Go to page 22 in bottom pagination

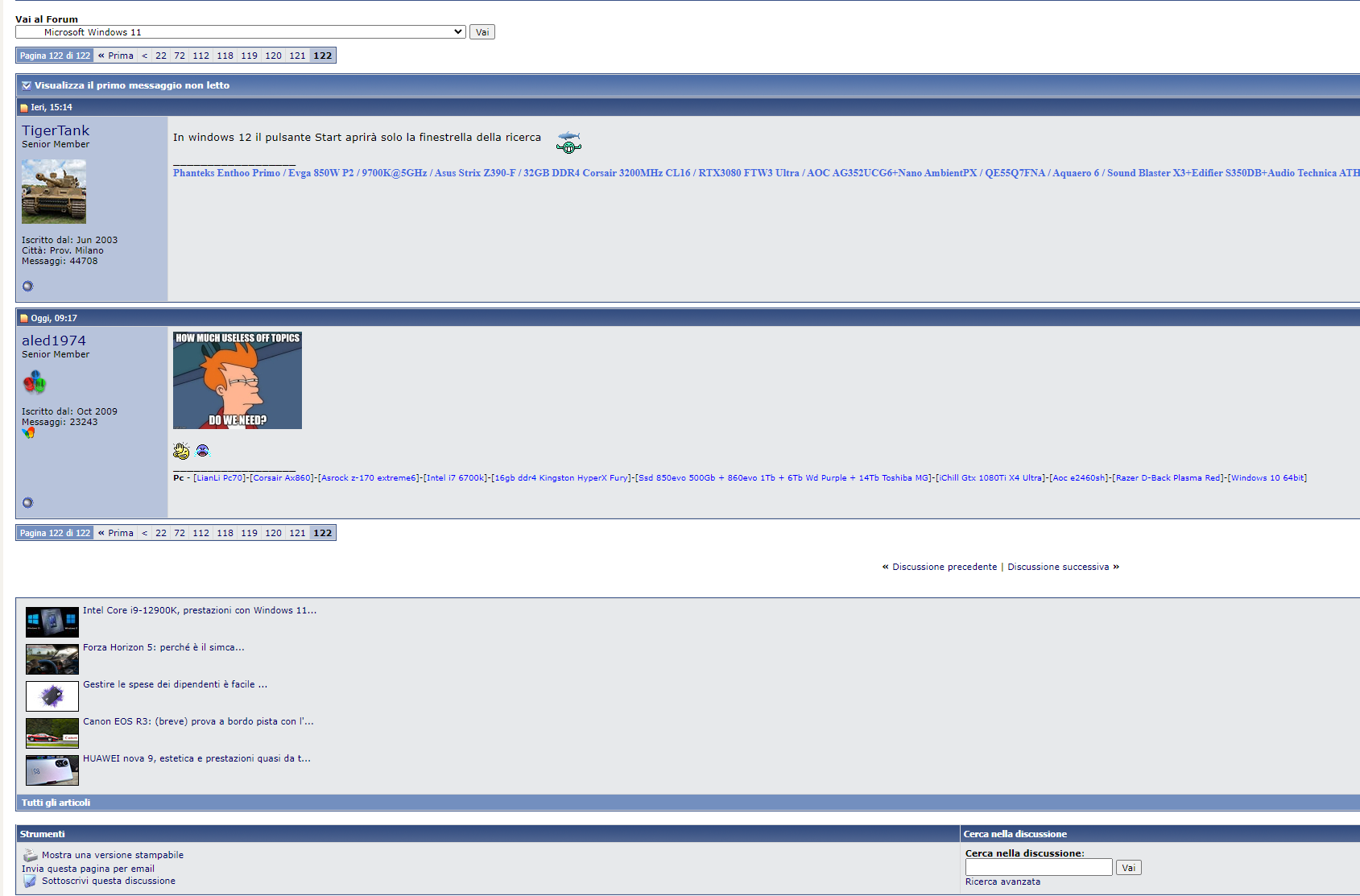(161, 533)
